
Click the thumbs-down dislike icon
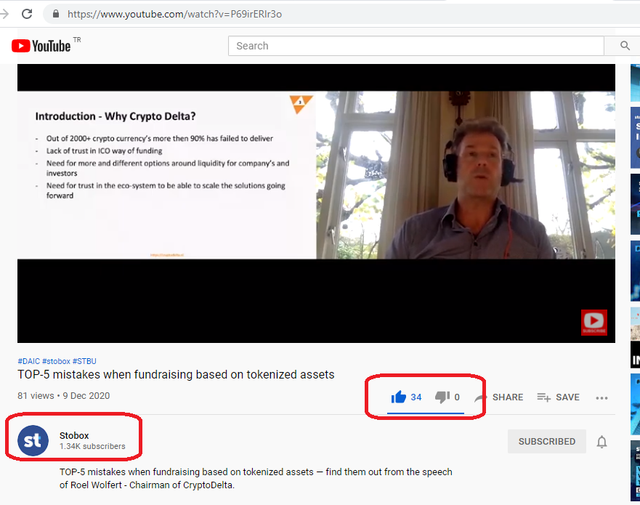(x=442, y=397)
